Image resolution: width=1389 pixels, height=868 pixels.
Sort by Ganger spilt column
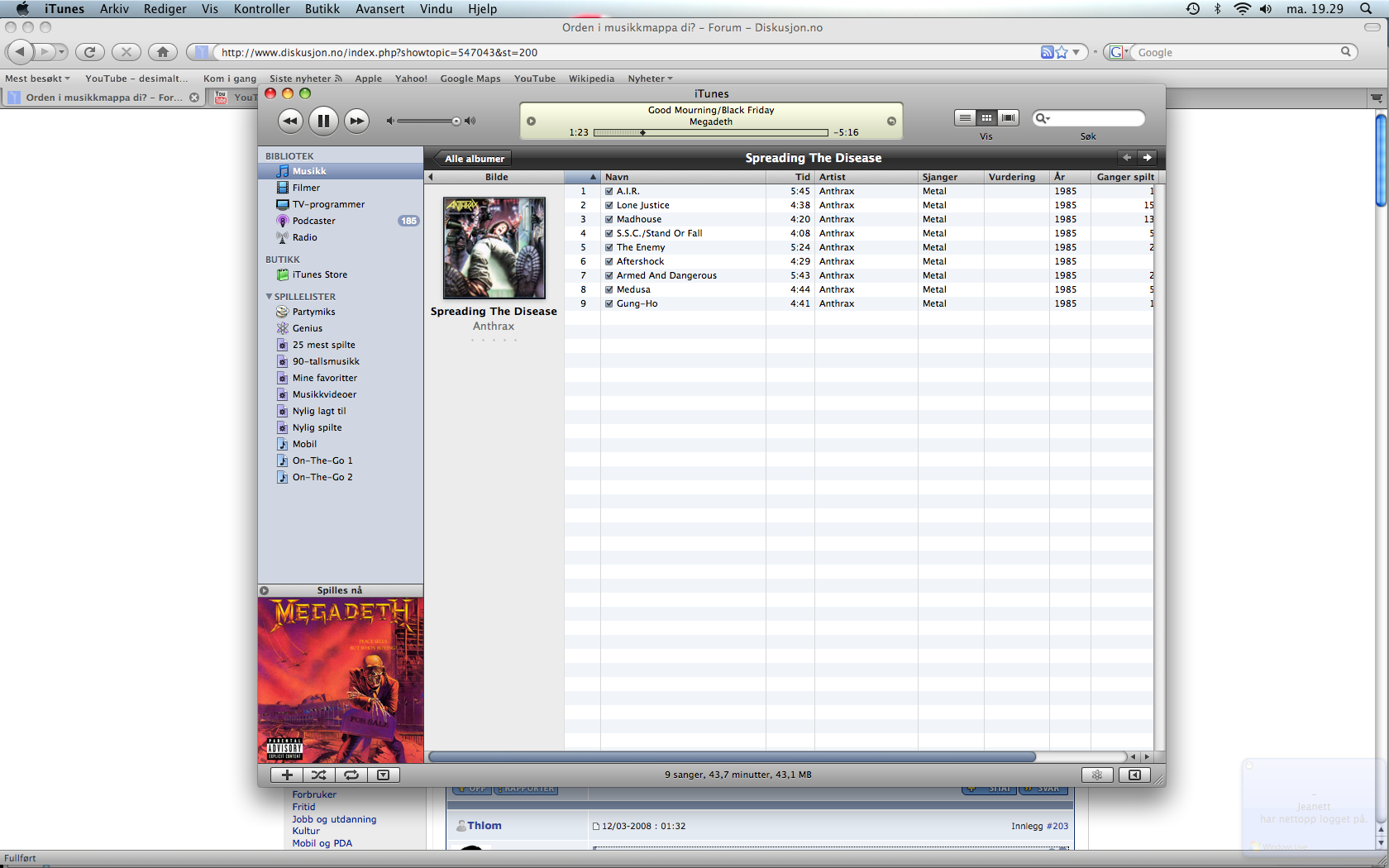pyautogui.click(x=1124, y=177)
